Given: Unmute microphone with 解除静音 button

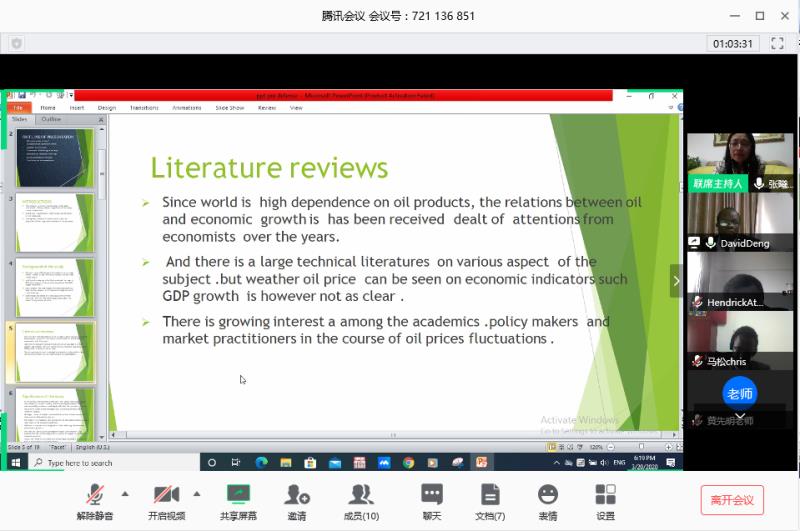Looking at the screenshot, I should 94,501.
